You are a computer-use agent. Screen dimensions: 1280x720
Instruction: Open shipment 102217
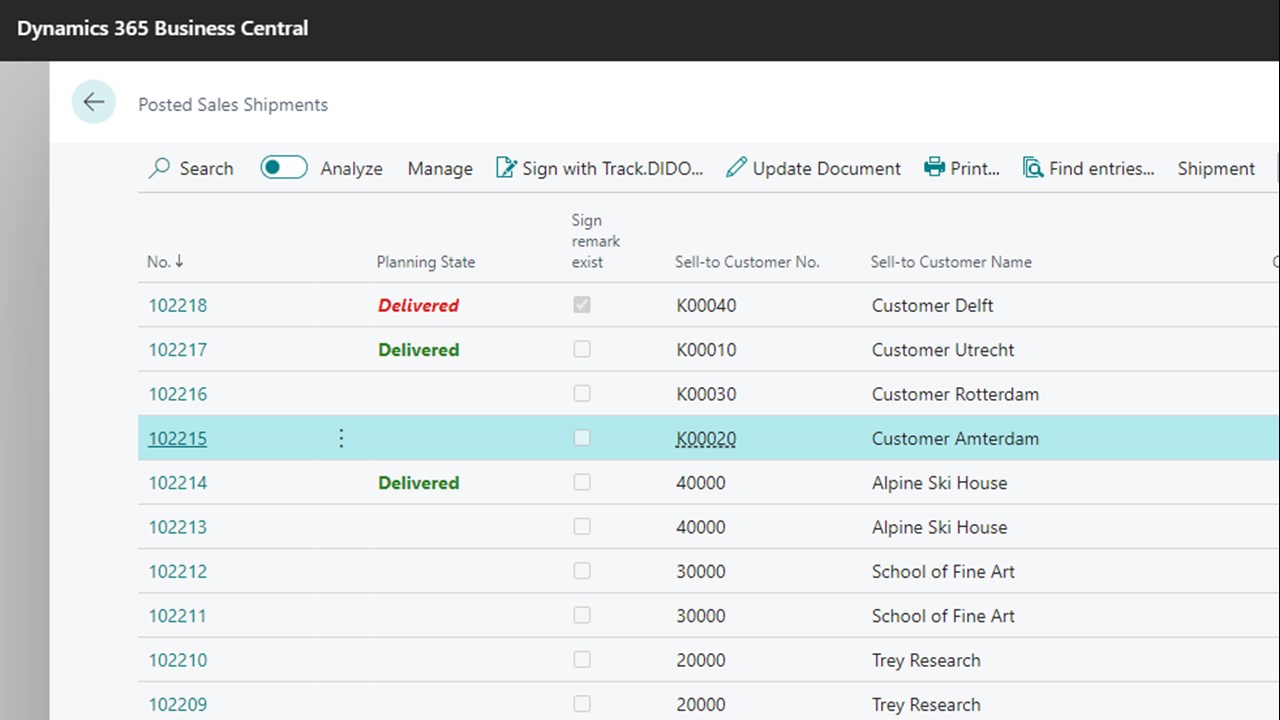pos(178,349)
